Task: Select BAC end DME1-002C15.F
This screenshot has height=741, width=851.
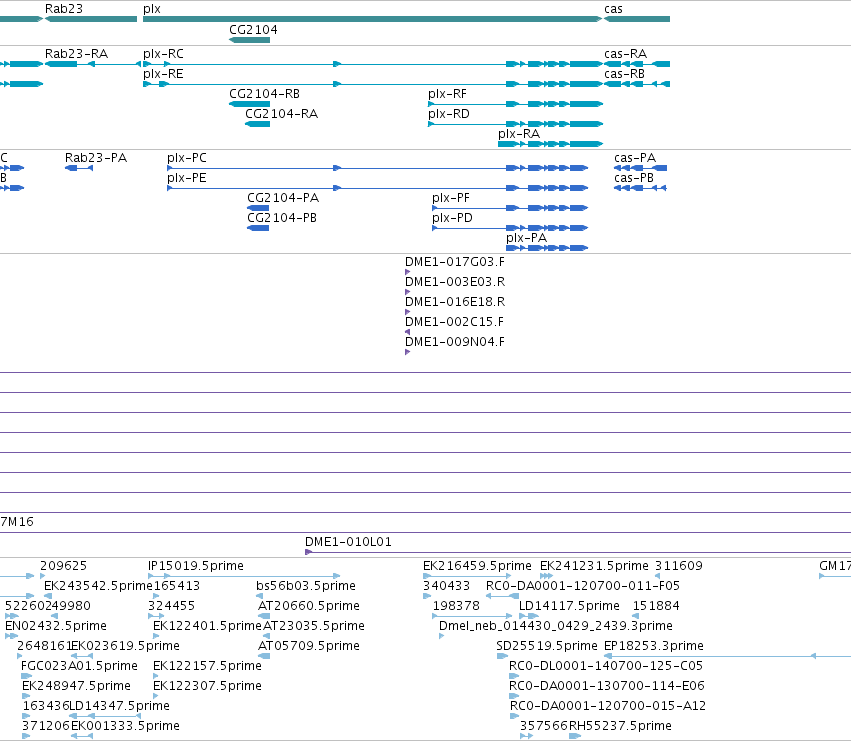Action: coord(408,332)
